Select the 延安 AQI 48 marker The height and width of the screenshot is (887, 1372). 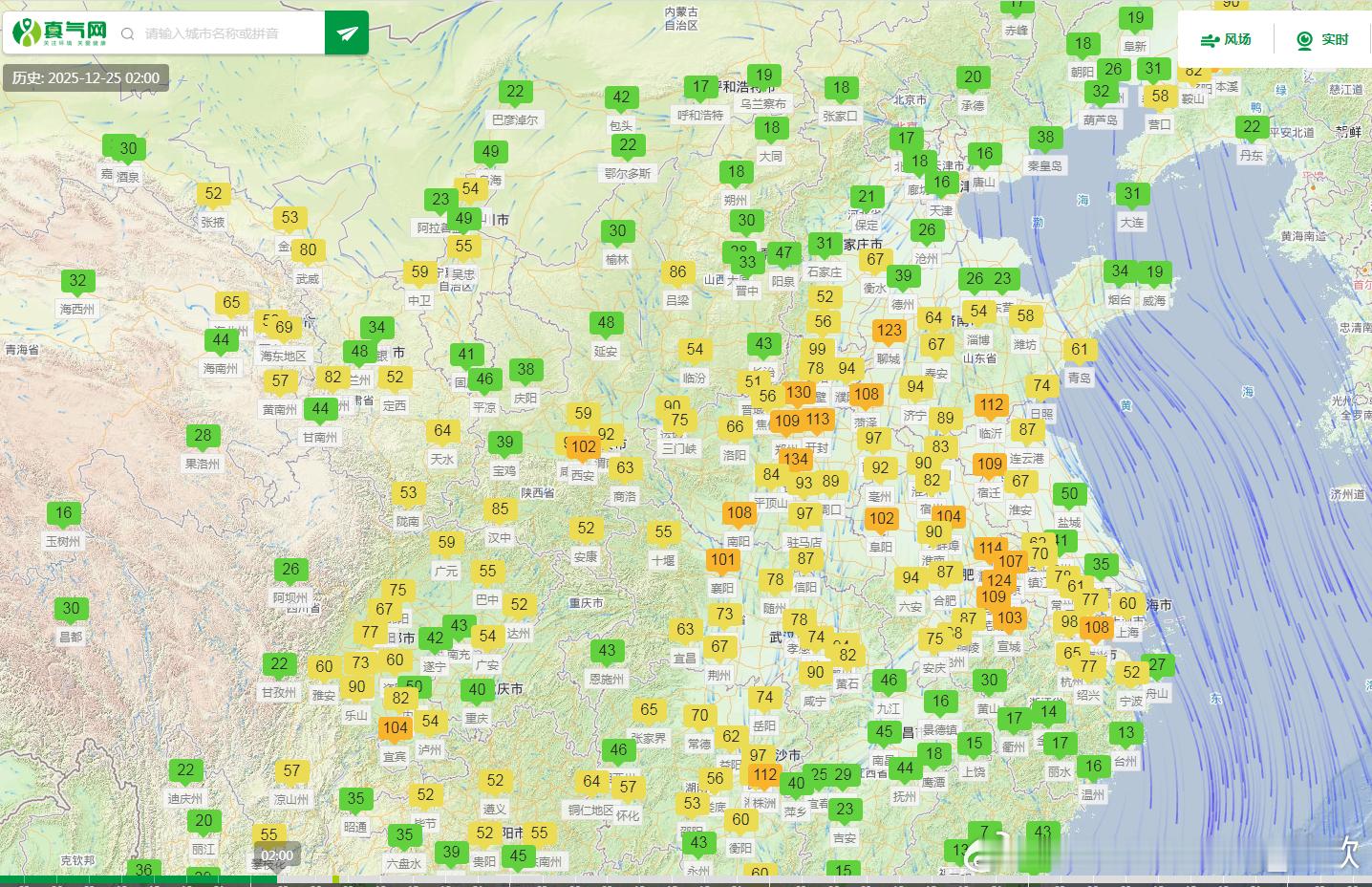(x=606, y=324)
